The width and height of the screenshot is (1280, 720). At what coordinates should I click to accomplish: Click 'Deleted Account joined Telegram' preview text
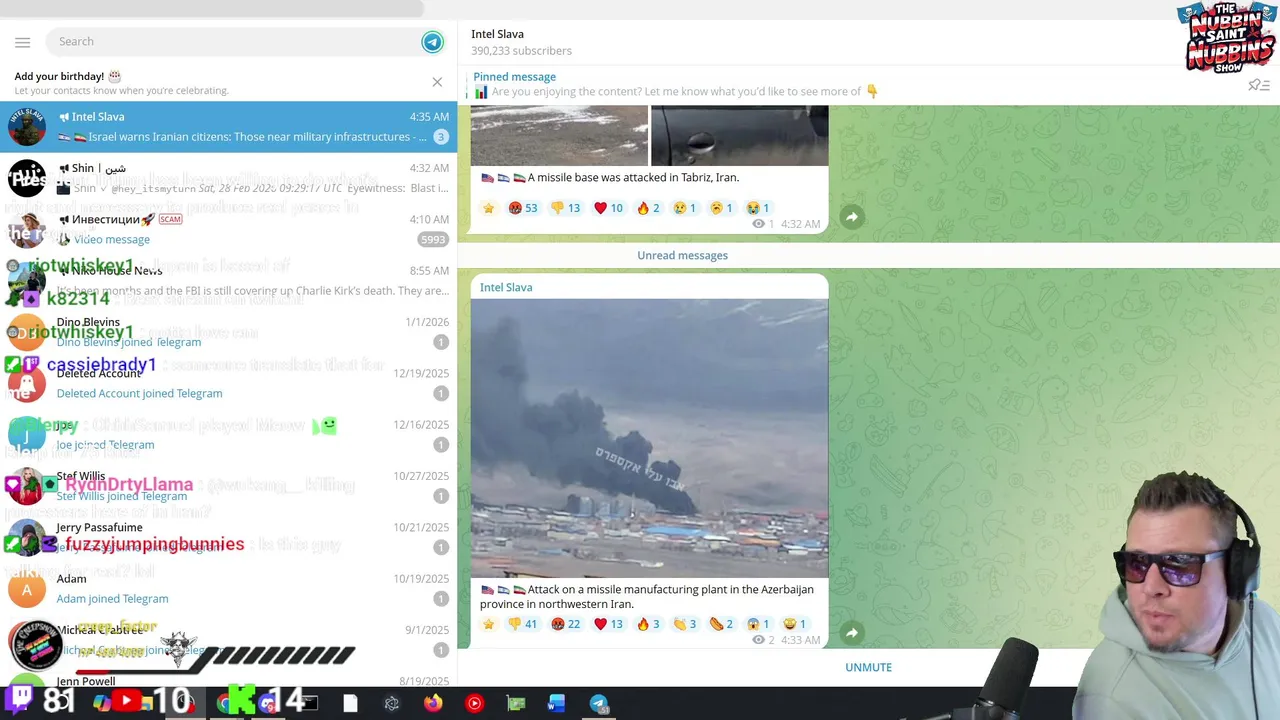pyautogui.click(x=139, y=393)
